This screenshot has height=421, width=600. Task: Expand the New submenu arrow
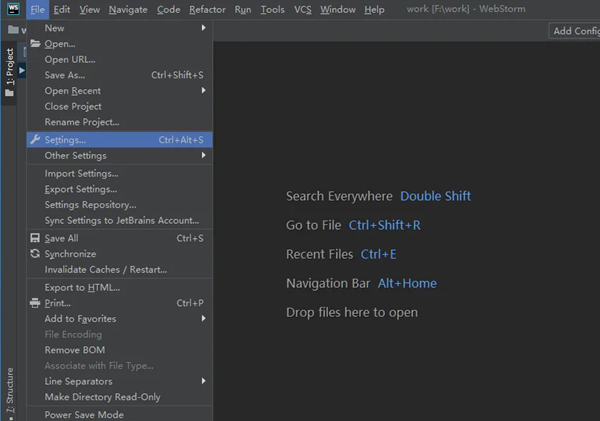(x=203, y=28)
